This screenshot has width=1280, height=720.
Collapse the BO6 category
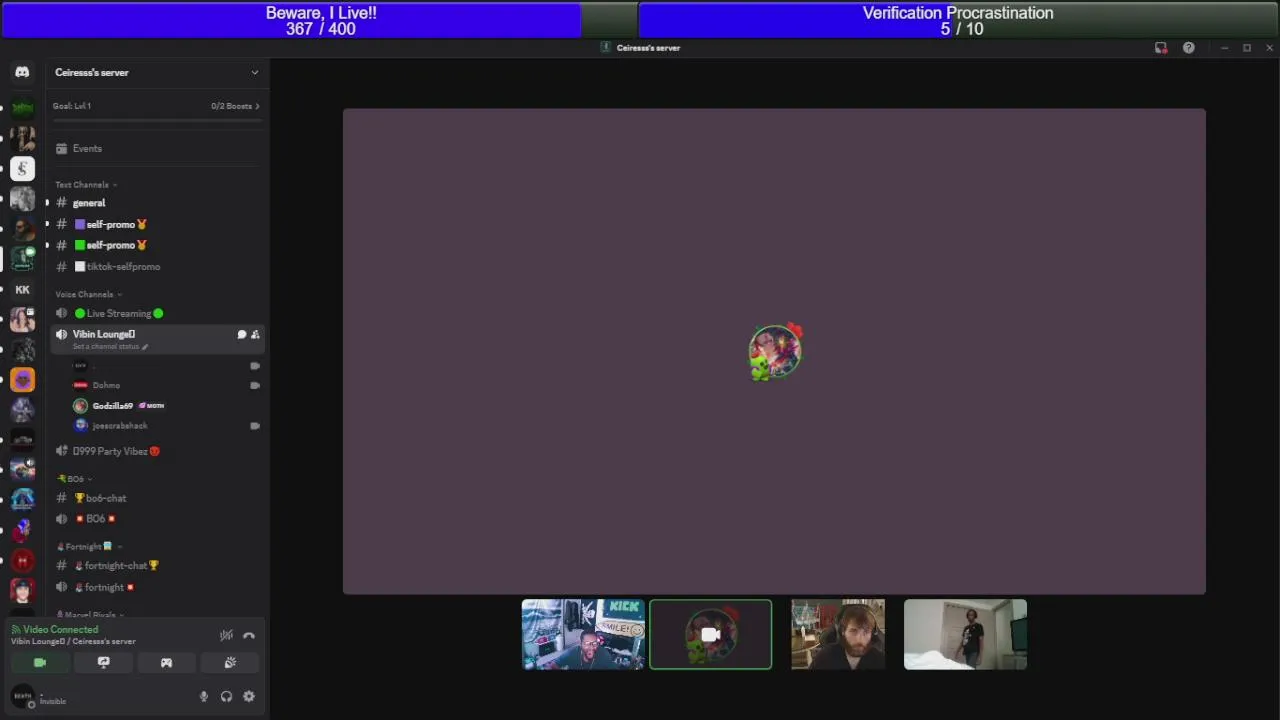pyautogui.click(x=74, y=479)
